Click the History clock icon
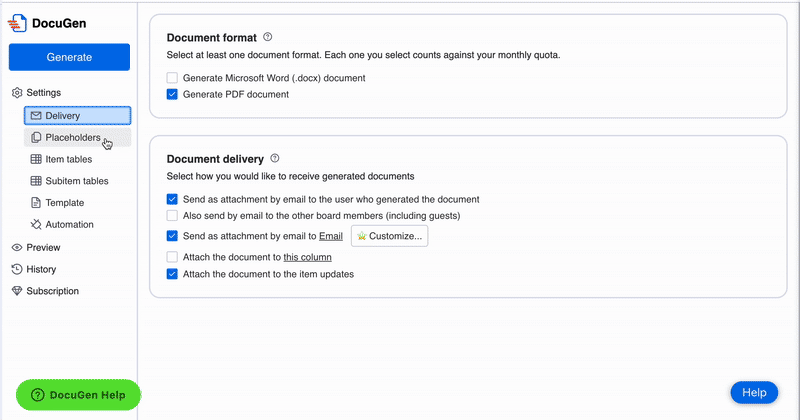This screenshot has height=420, width=800. [x=16, y=269]
